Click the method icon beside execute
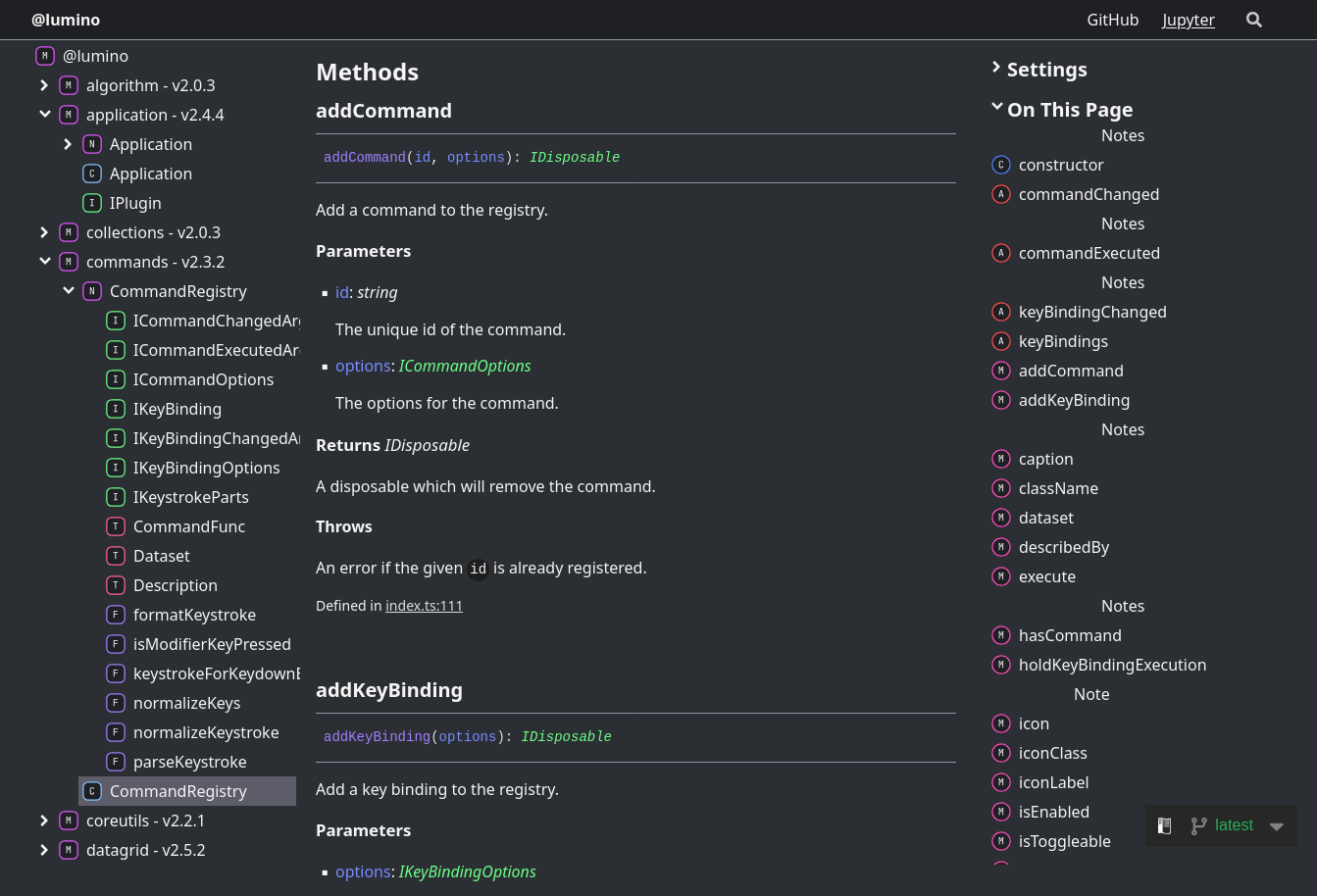This screenshot has width=1317, height=896. [1001, 576]
